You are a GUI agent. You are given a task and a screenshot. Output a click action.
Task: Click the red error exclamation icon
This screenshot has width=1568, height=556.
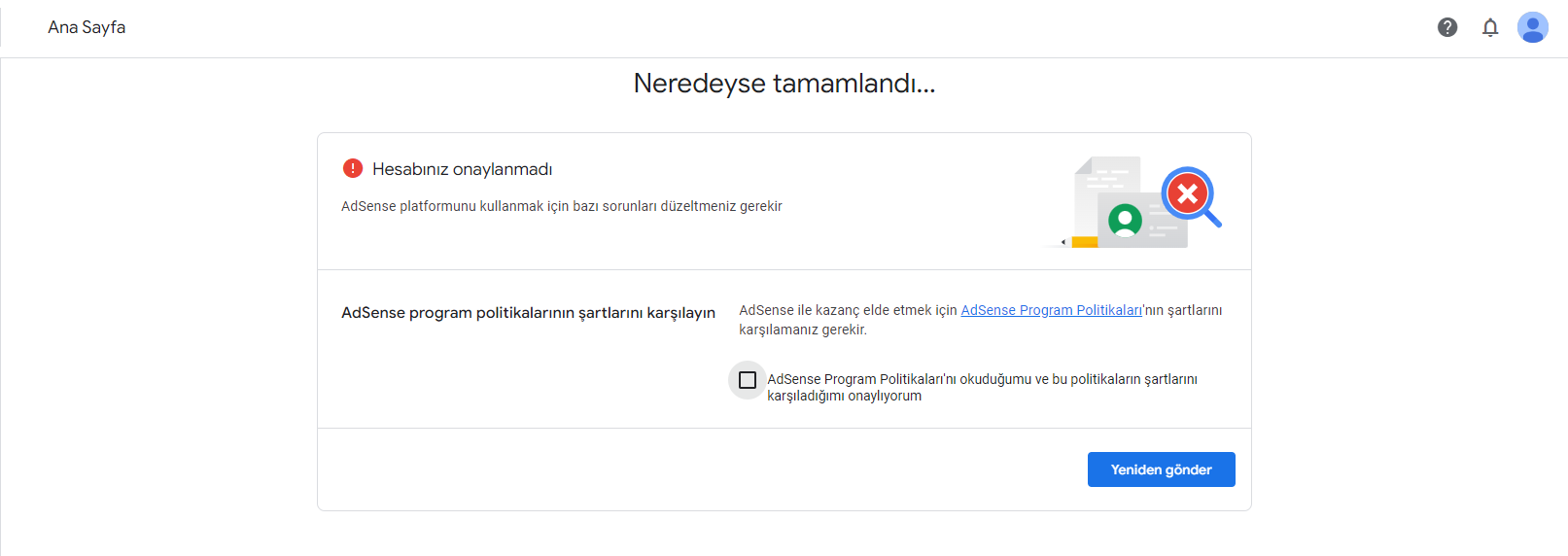(x=353, y=168)
